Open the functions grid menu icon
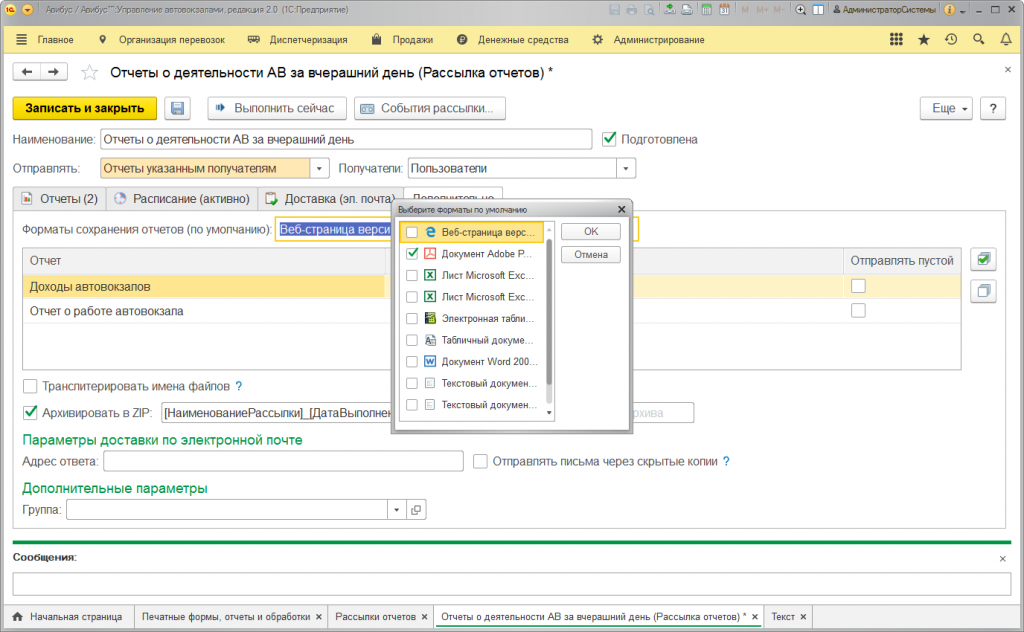 896,40
